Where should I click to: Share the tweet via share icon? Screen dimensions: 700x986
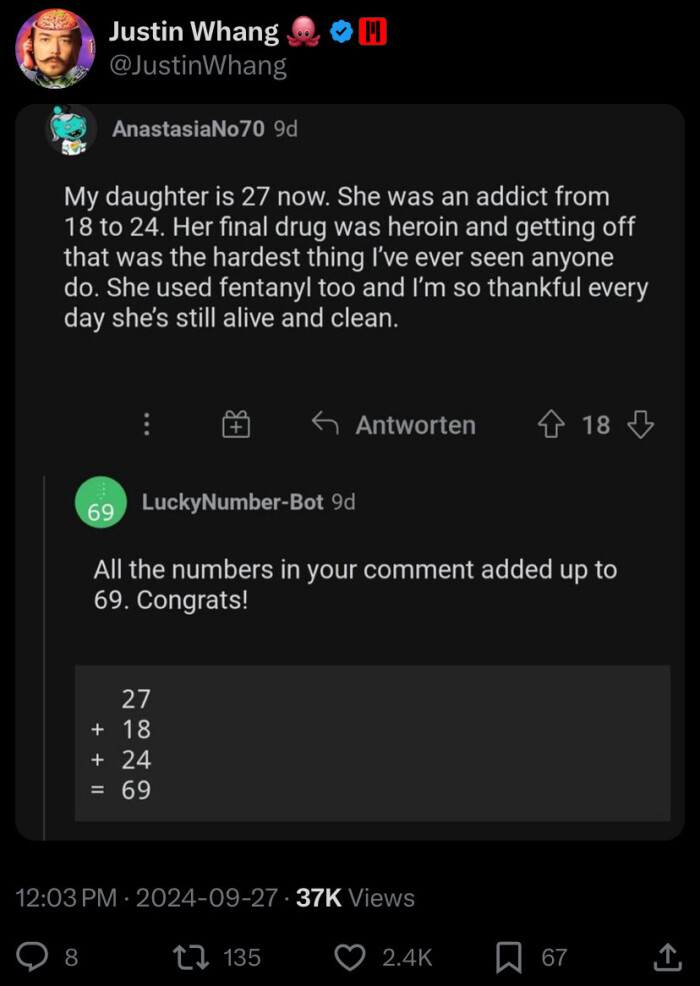[666, 958]
